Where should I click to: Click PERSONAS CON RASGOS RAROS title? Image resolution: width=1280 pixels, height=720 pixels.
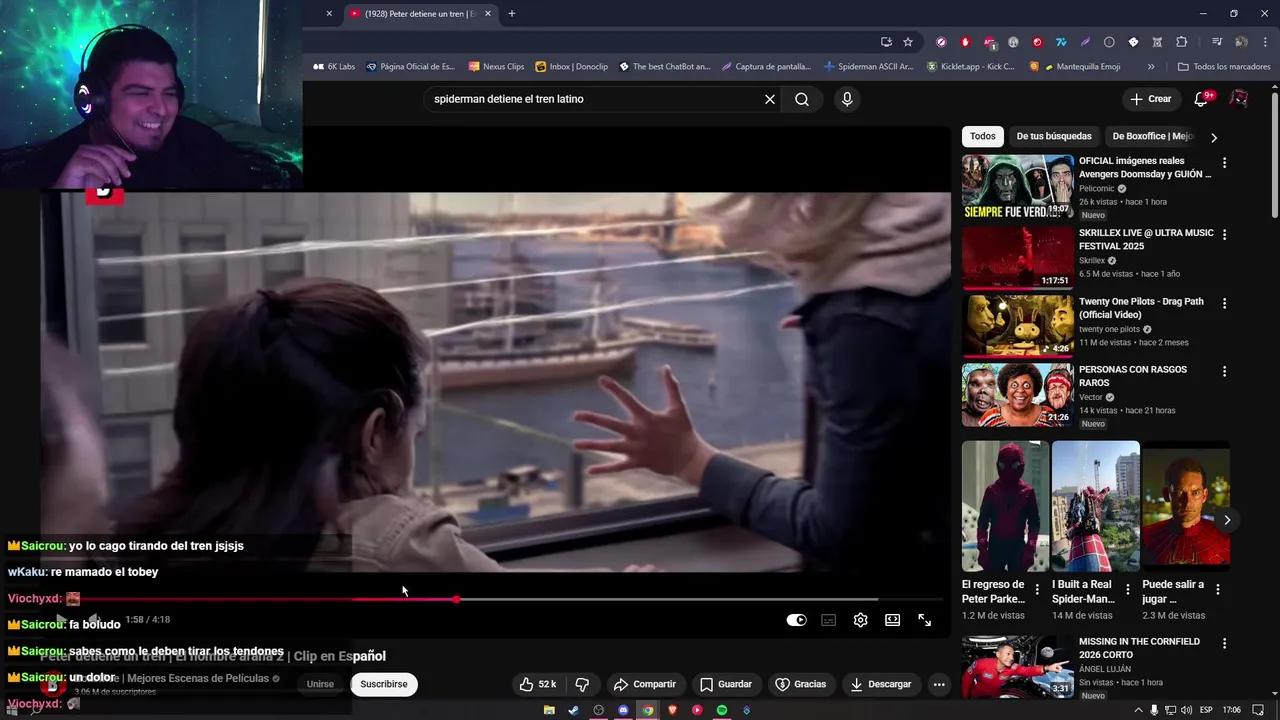(x=1133, y=376)
